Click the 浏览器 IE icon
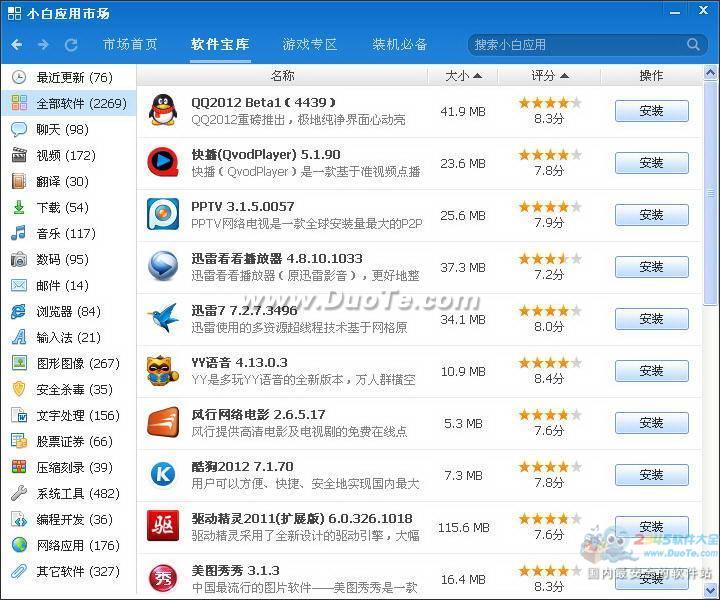The height and width of the screenshot is (600, 720). coord(19,311)
